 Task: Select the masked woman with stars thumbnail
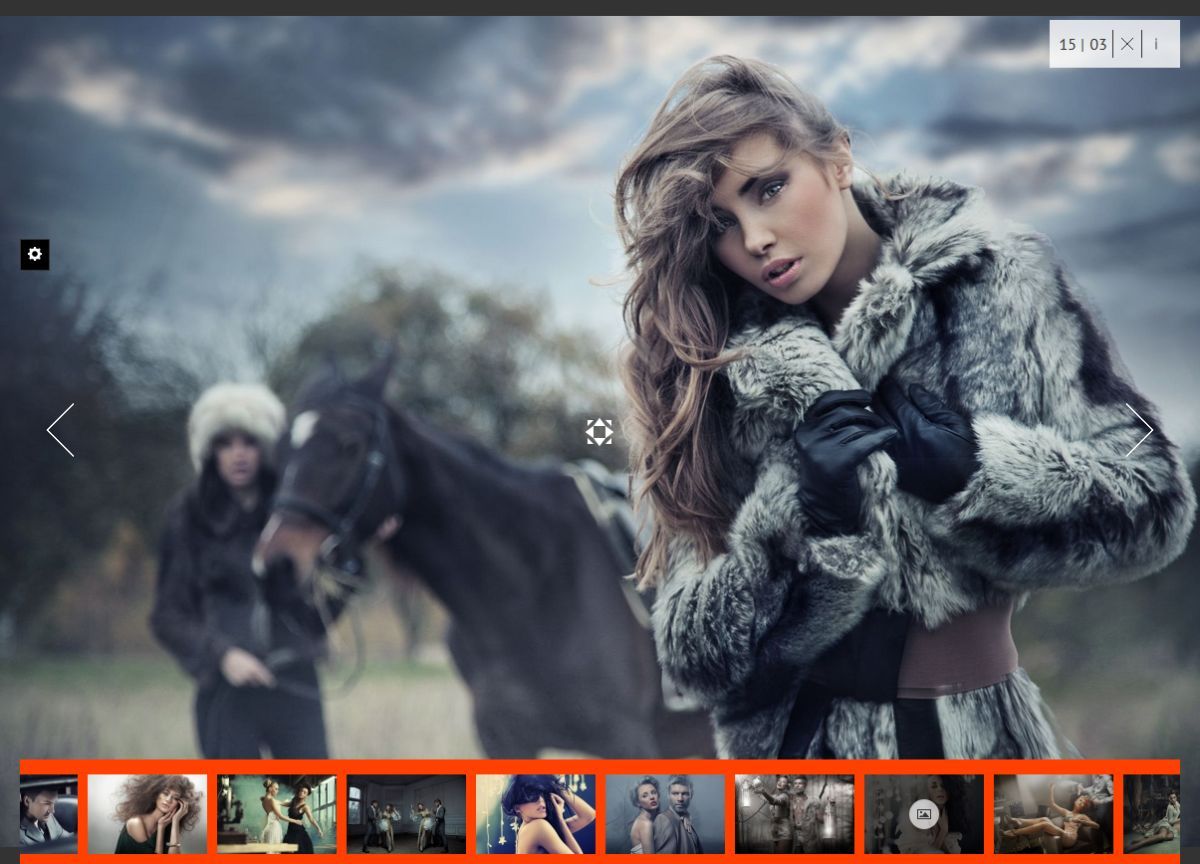[x=535, y=814]
